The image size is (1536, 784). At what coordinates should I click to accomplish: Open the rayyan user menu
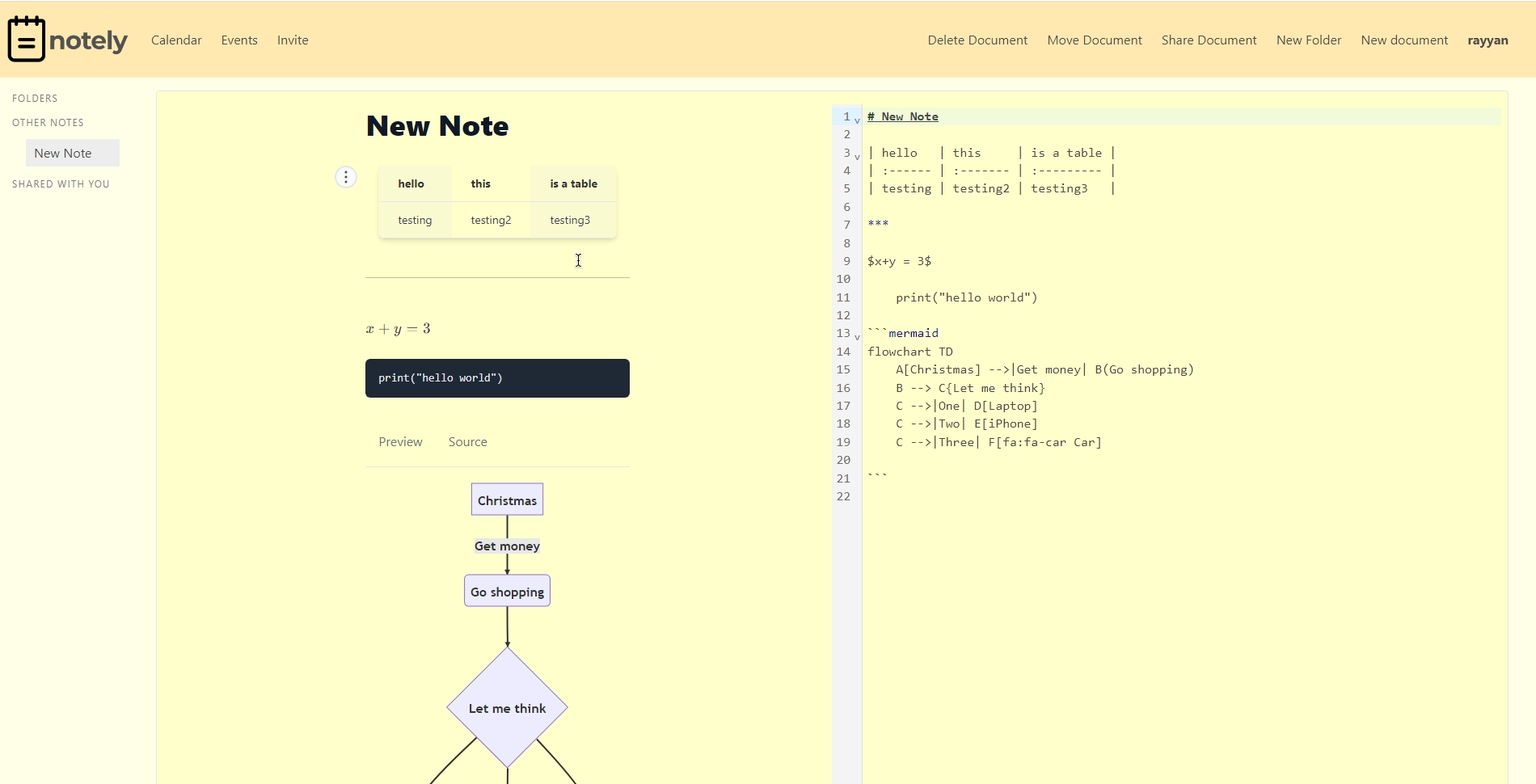click(1487, 40)
